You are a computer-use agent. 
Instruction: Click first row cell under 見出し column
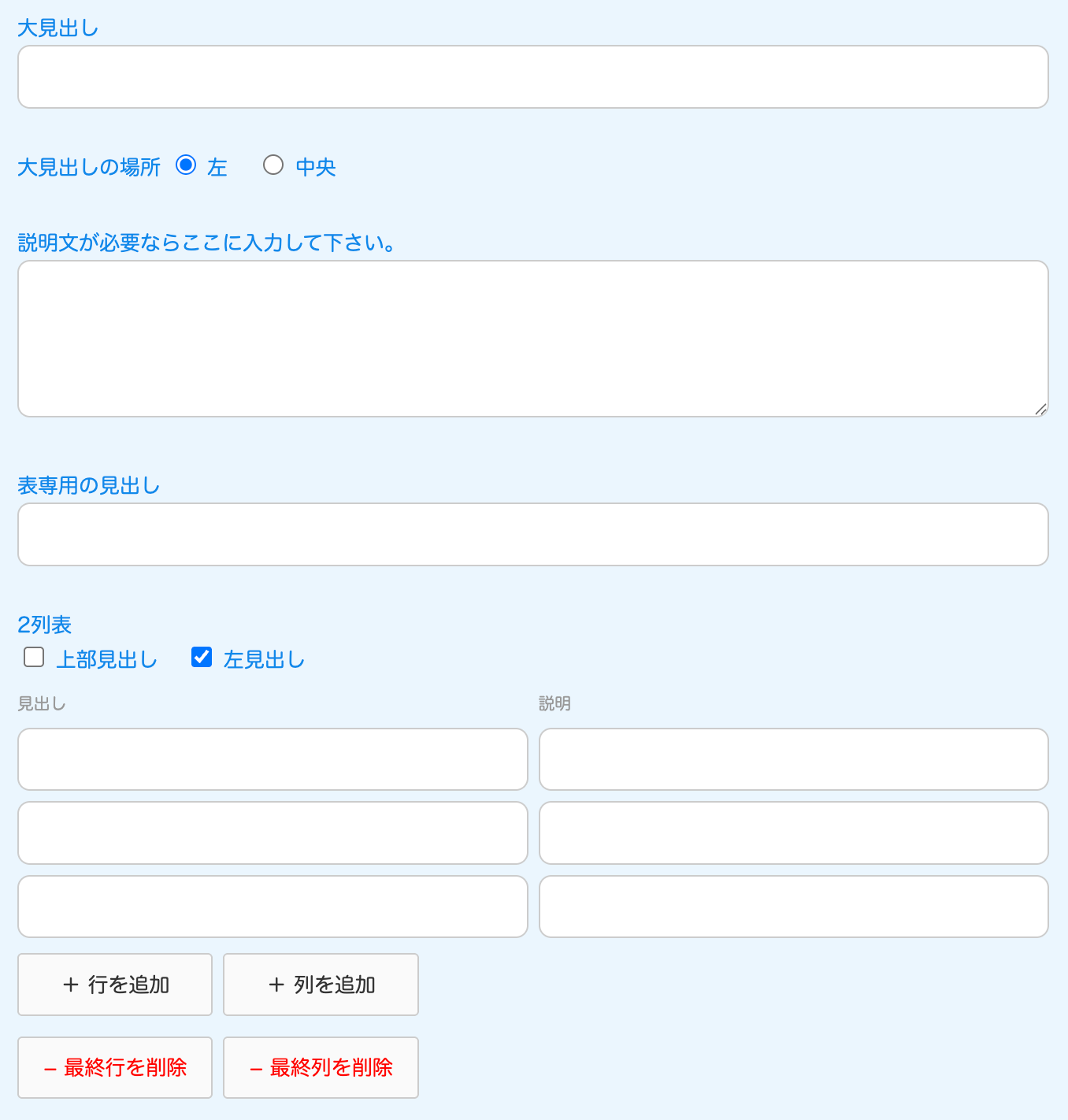pyautogui.click(x=273, y=759)
